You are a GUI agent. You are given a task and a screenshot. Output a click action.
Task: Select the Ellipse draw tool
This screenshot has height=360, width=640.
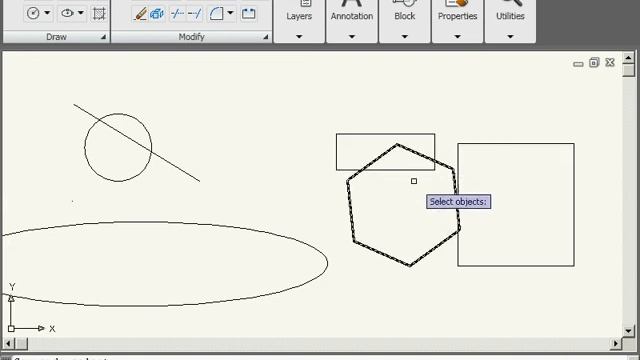(67, 13)
